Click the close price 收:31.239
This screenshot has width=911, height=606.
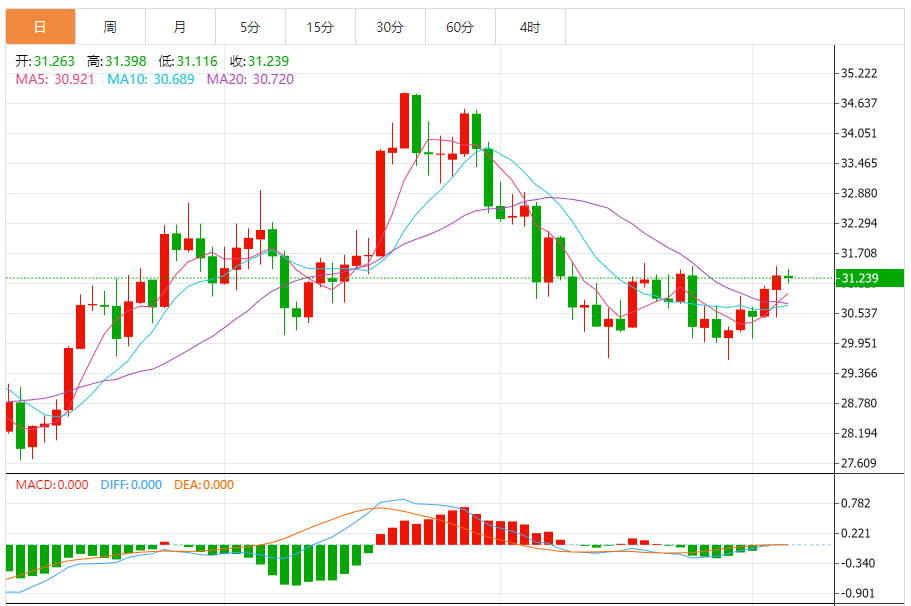260,61
